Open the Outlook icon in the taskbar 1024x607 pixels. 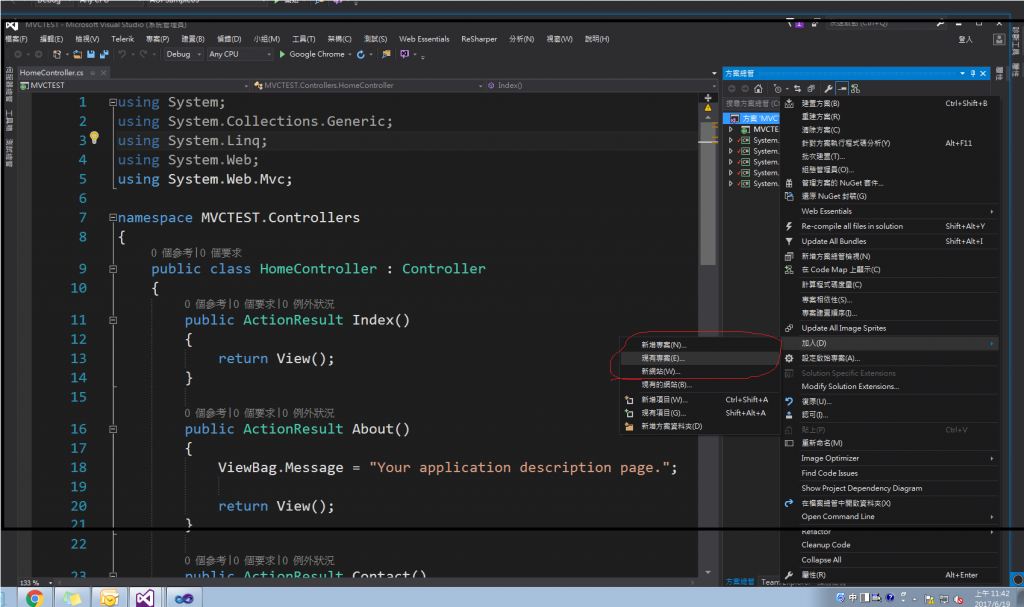109,597
